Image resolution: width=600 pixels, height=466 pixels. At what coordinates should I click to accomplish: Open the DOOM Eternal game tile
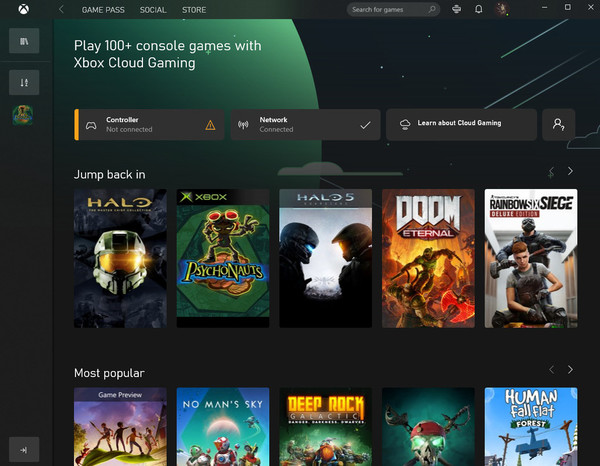point(428,258)
